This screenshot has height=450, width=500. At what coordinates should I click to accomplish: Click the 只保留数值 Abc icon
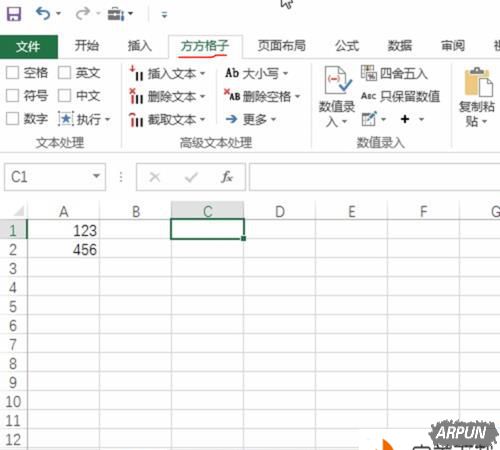tap(368, 96)
